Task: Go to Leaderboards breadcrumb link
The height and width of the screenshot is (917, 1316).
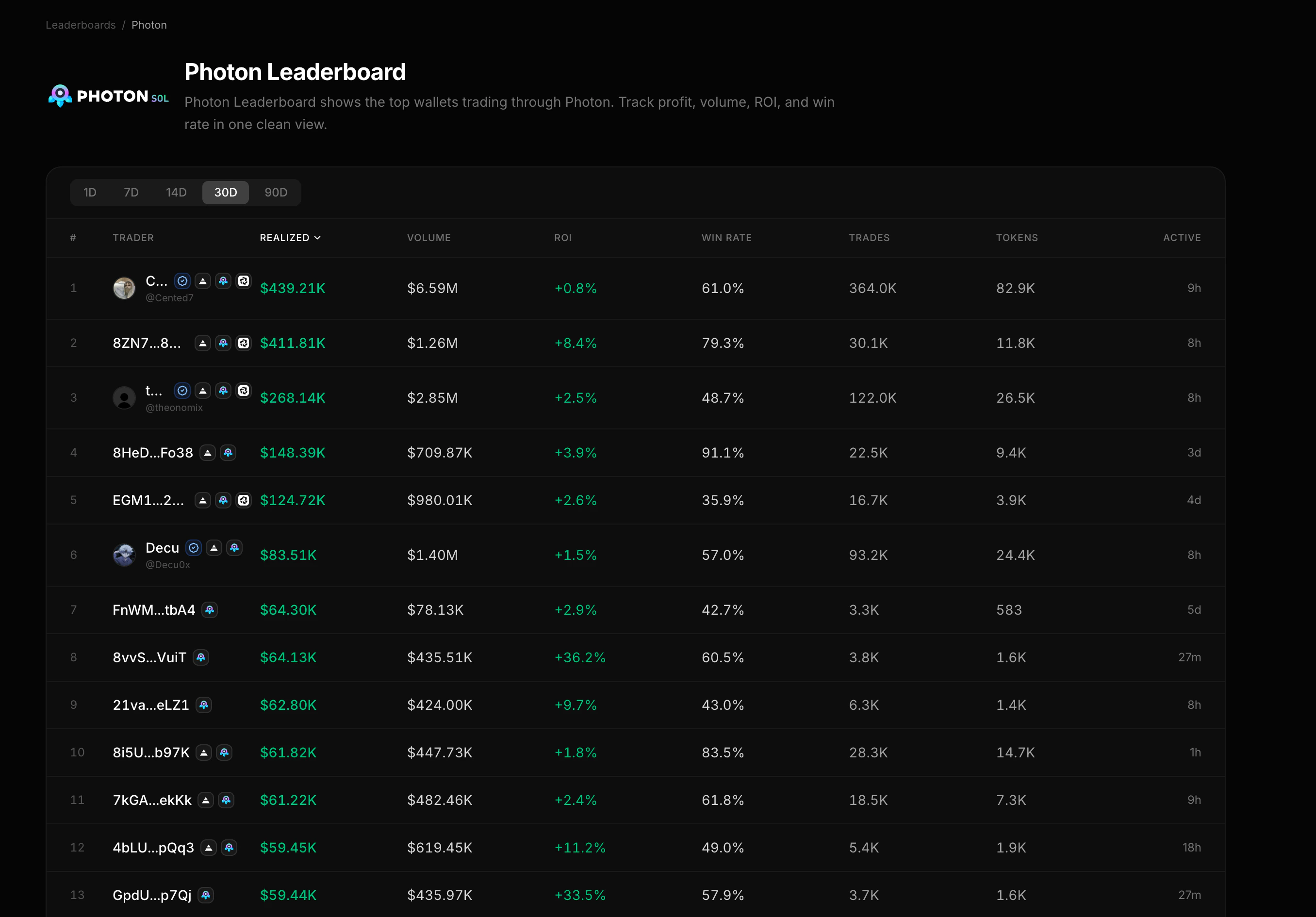Action: pos(81,25)
